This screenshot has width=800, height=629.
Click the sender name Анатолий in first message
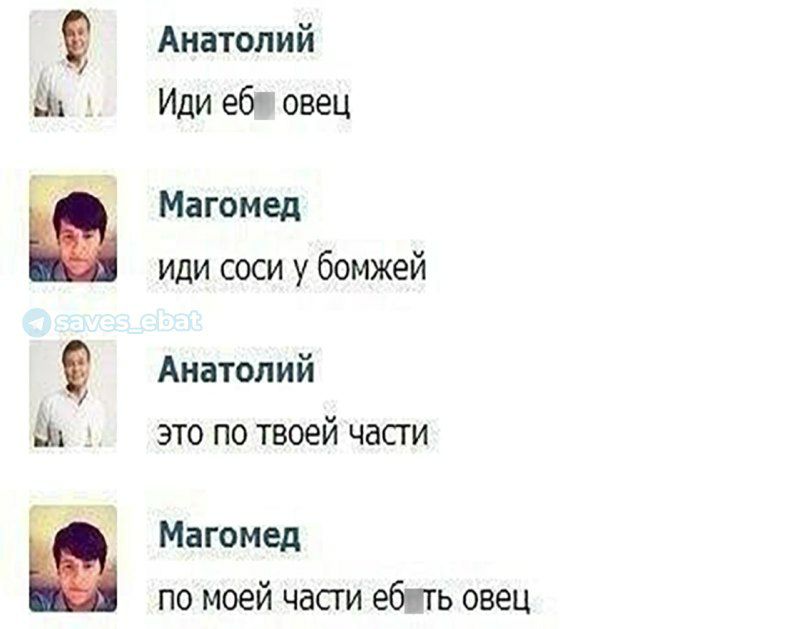click(236, 40)
